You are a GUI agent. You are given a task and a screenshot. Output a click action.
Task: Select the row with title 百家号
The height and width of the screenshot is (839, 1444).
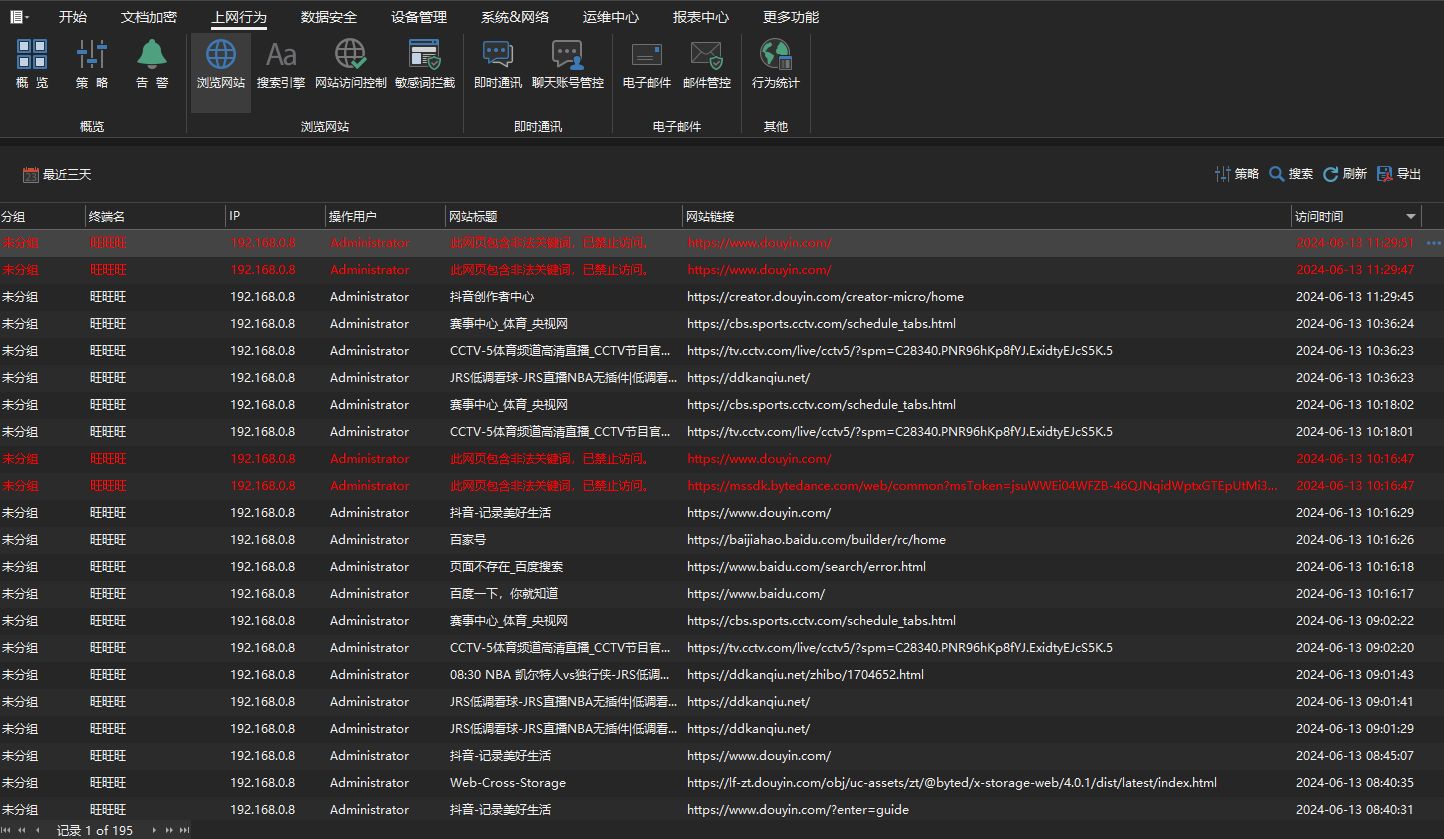click(722, 540)
